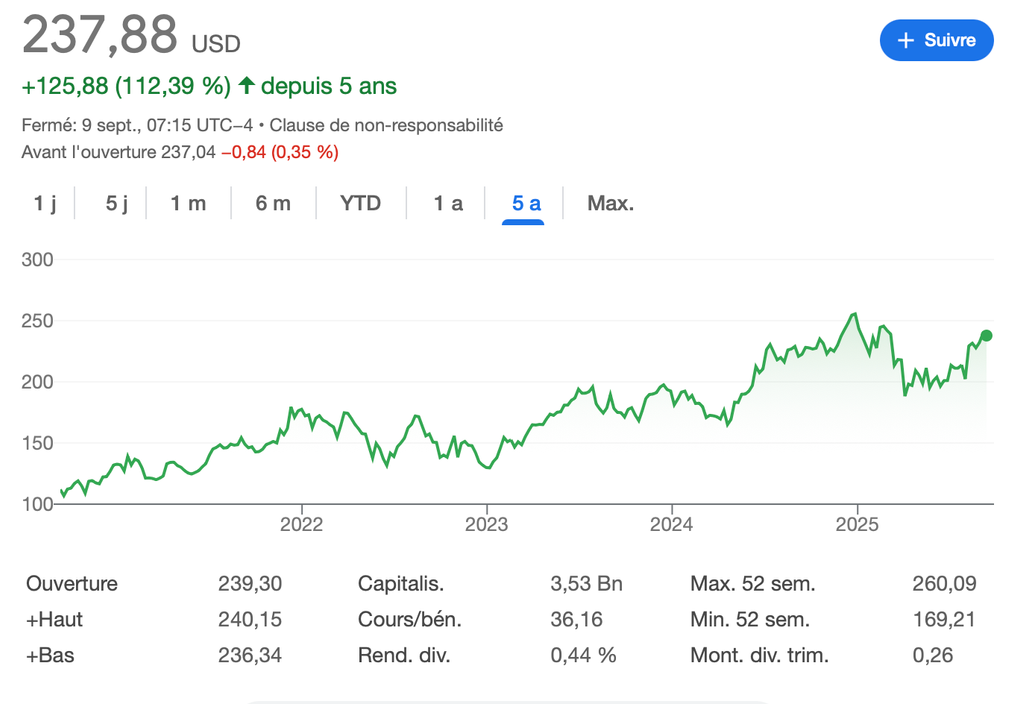Show the Max. time range

pyautogui.click(x=610, y=203)
